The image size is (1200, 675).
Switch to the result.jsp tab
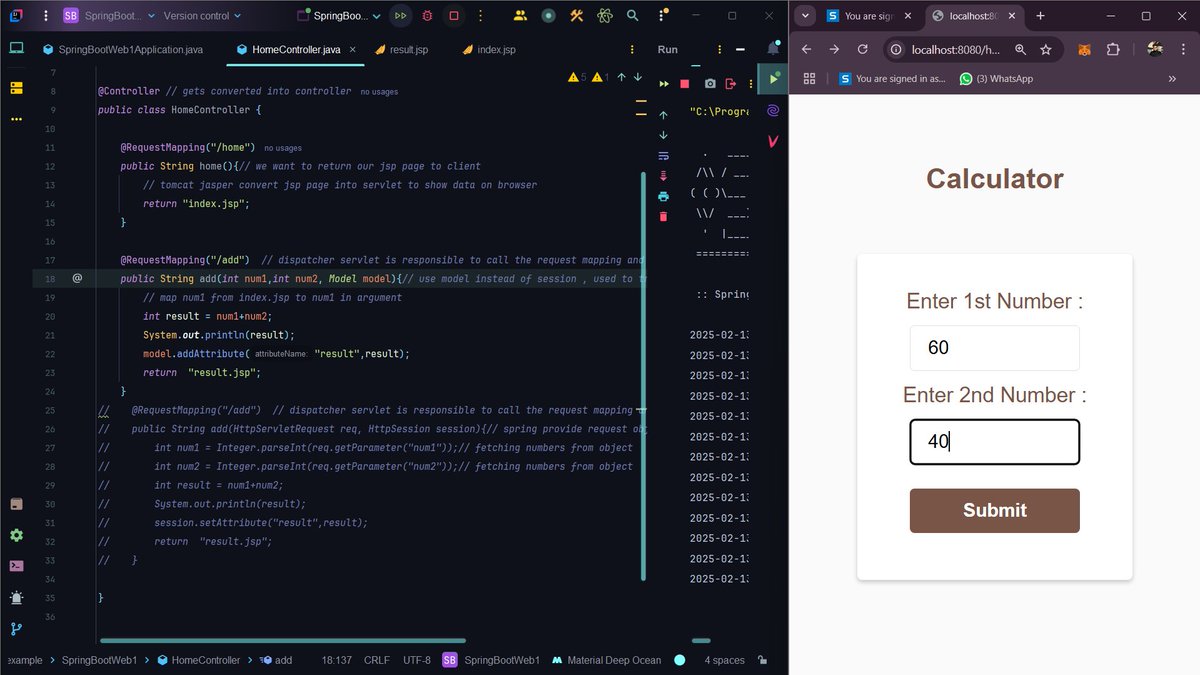coord(402,48)
